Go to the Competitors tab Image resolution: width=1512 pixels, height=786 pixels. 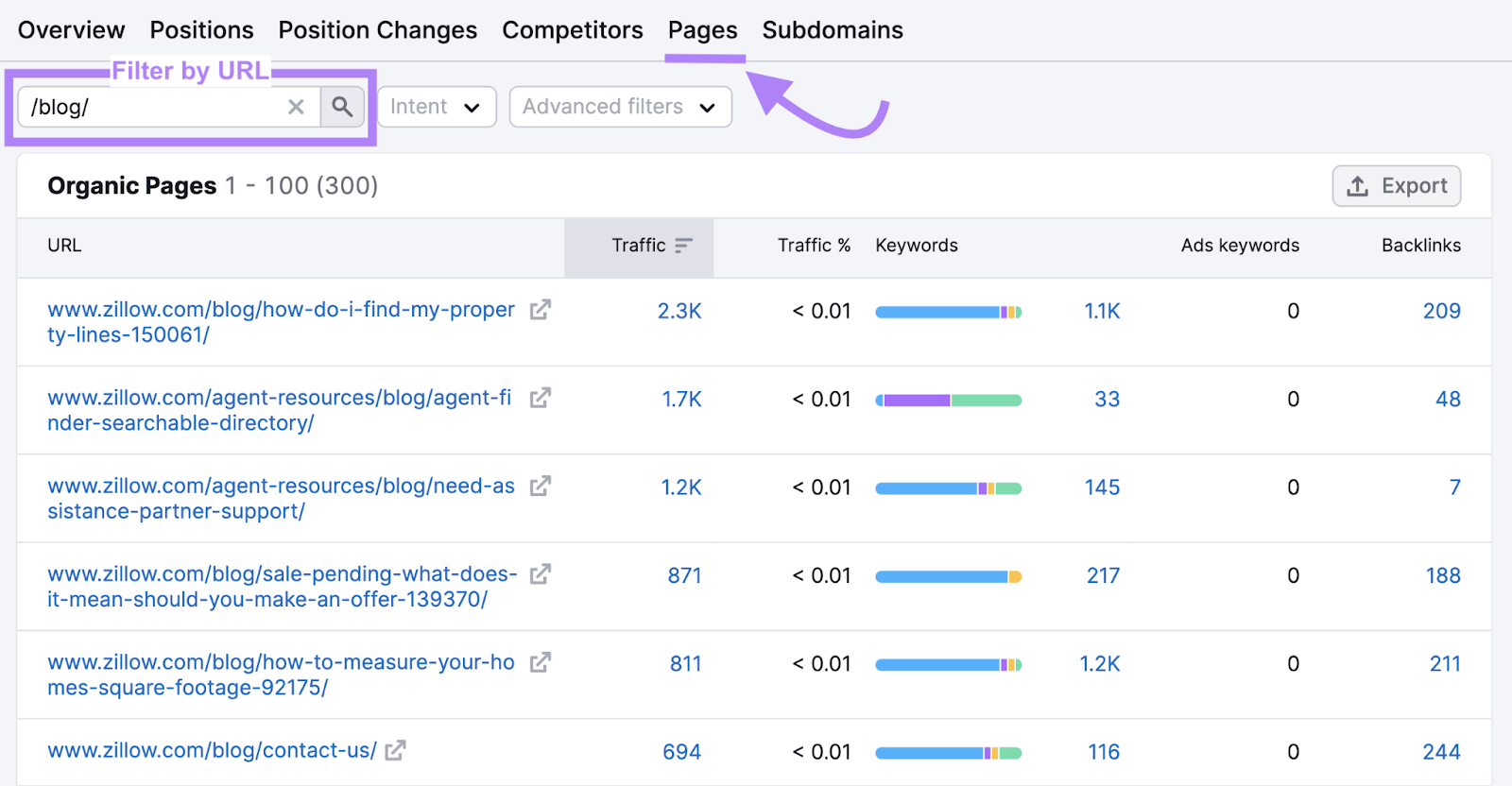click(x=573, y=30)
